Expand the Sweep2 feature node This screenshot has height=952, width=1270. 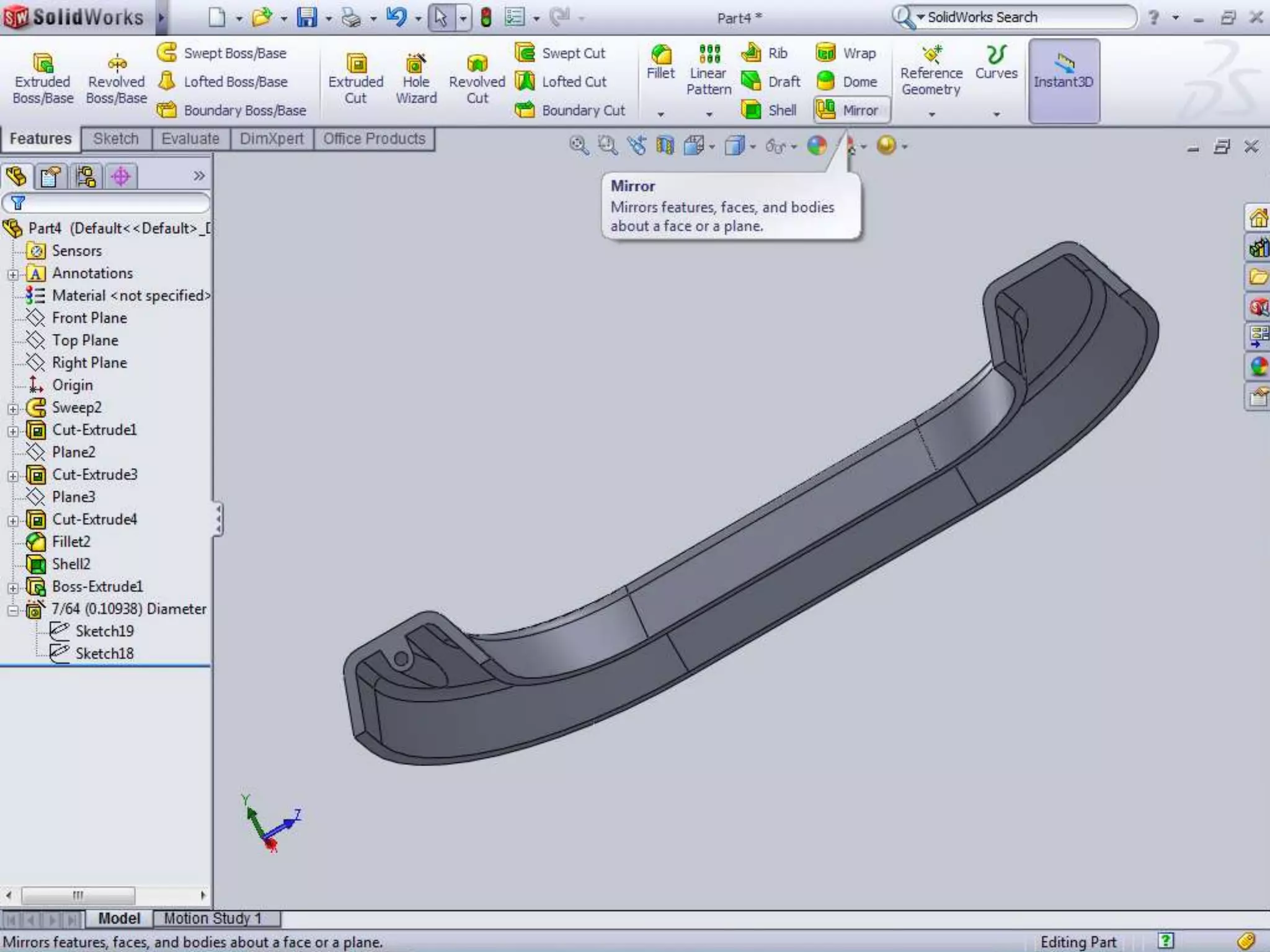point(13,408)
